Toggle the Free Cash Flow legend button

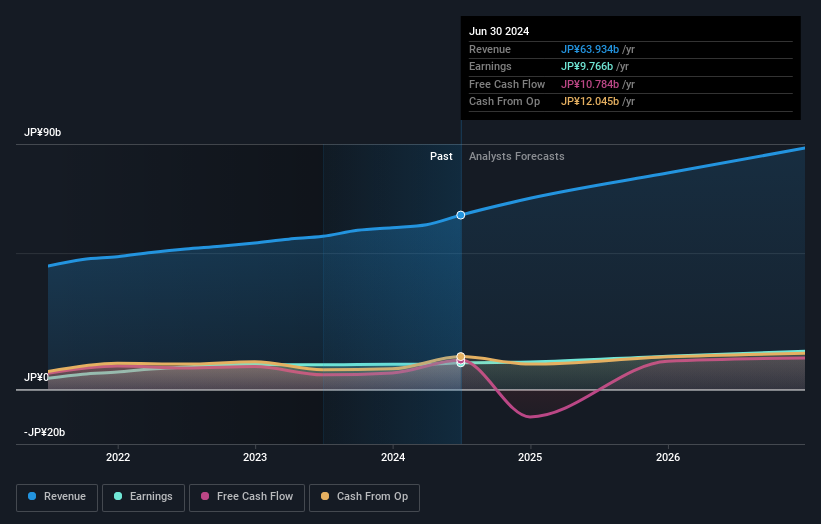pyautogui.click(x=247, y=497)
